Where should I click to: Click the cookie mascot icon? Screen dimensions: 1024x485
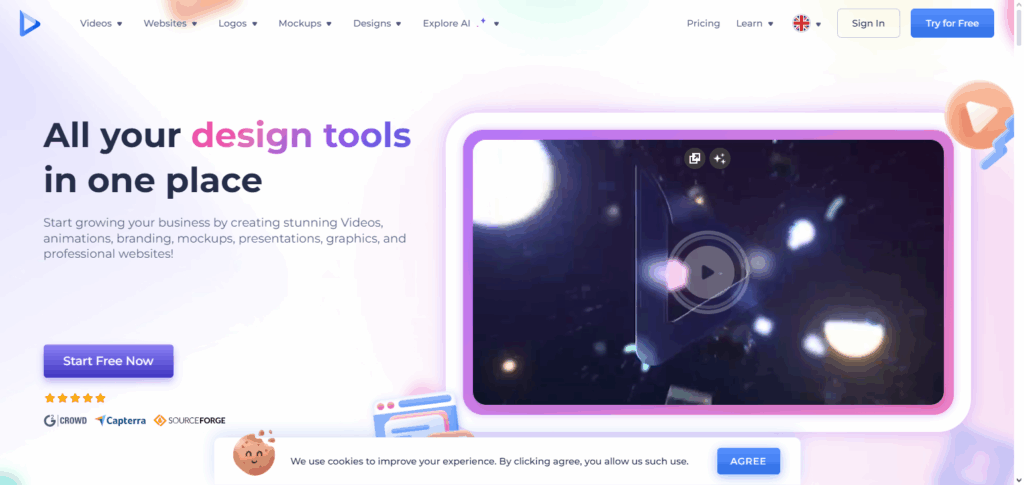point(253,451)
